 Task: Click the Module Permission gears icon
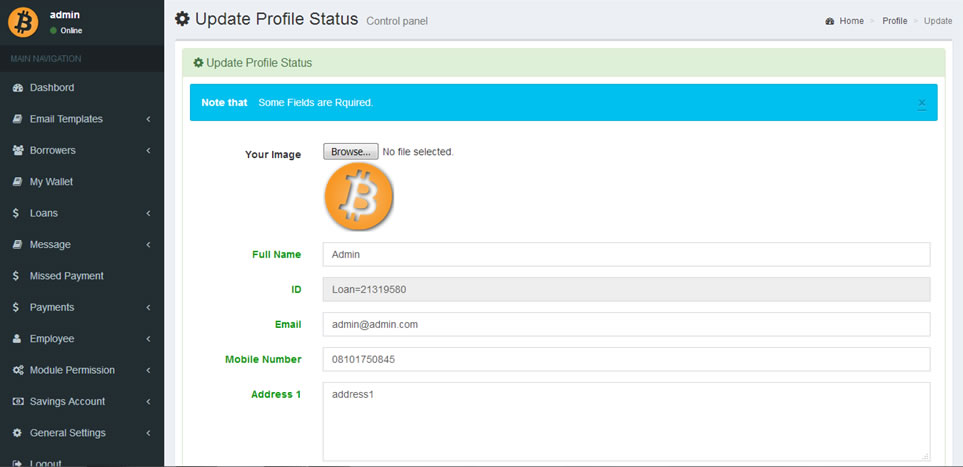tap(18, 370)
